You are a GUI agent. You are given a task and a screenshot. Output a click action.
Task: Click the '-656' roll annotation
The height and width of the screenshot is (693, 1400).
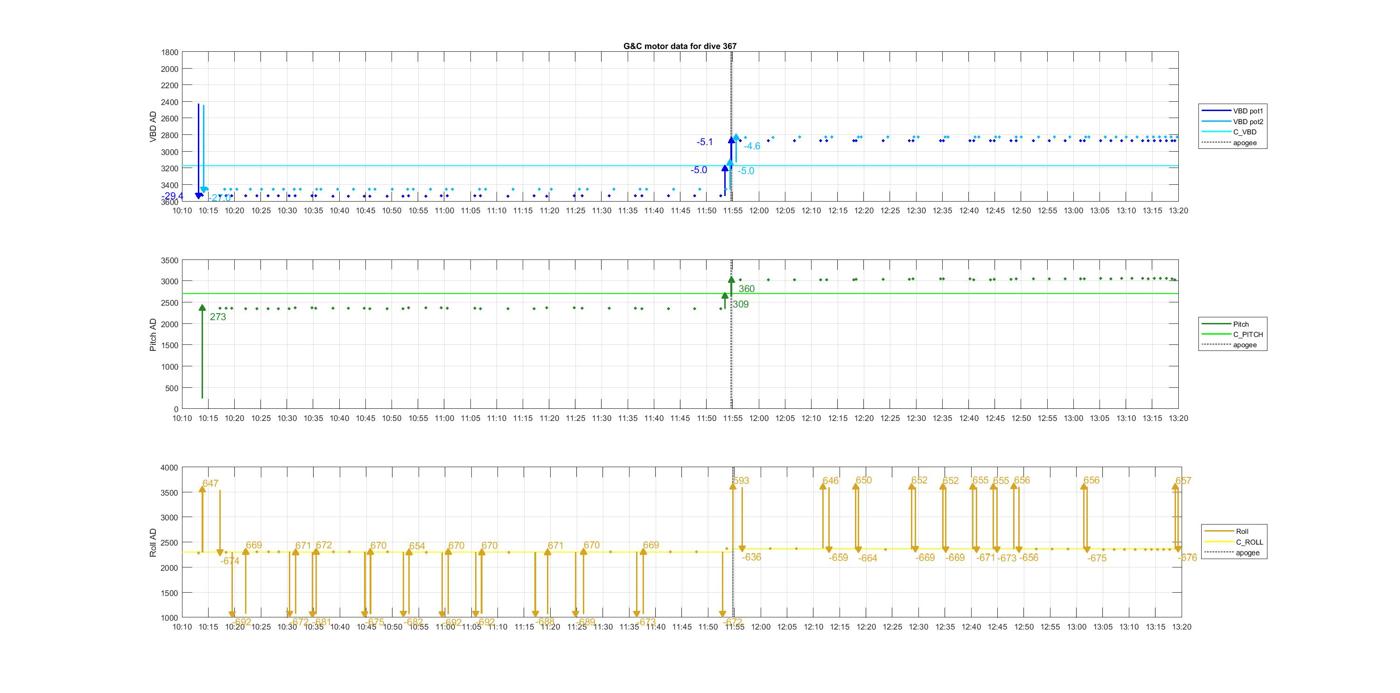click(x=1029, y=557)
